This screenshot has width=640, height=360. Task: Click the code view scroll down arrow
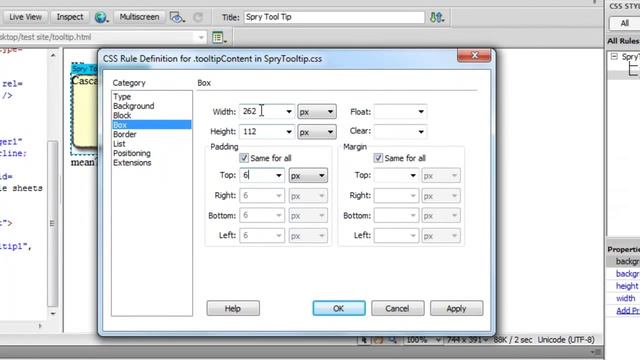tap(53, 313)
